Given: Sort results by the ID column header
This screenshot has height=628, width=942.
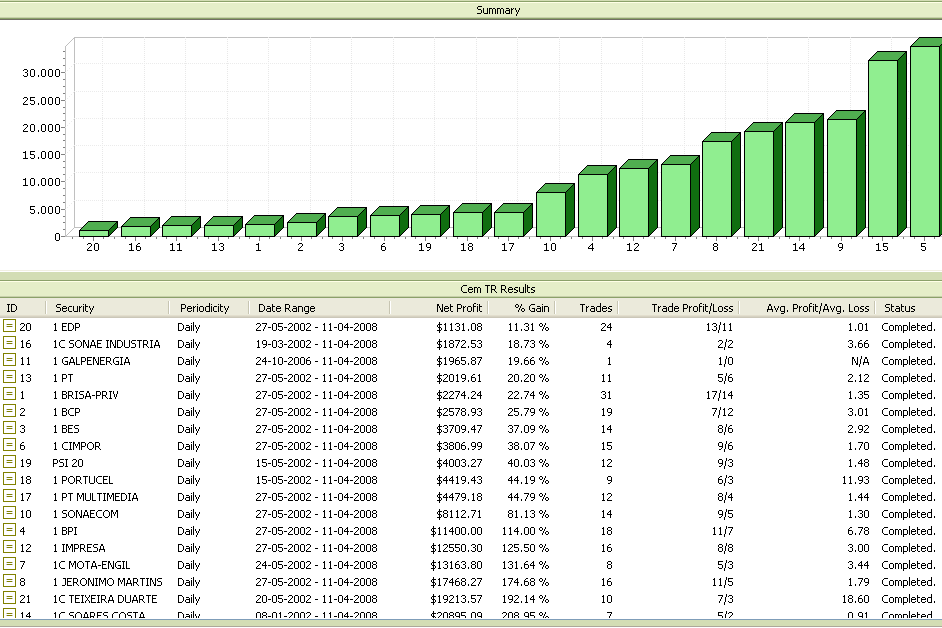Looking at the screenshot, I should (23, 308).
